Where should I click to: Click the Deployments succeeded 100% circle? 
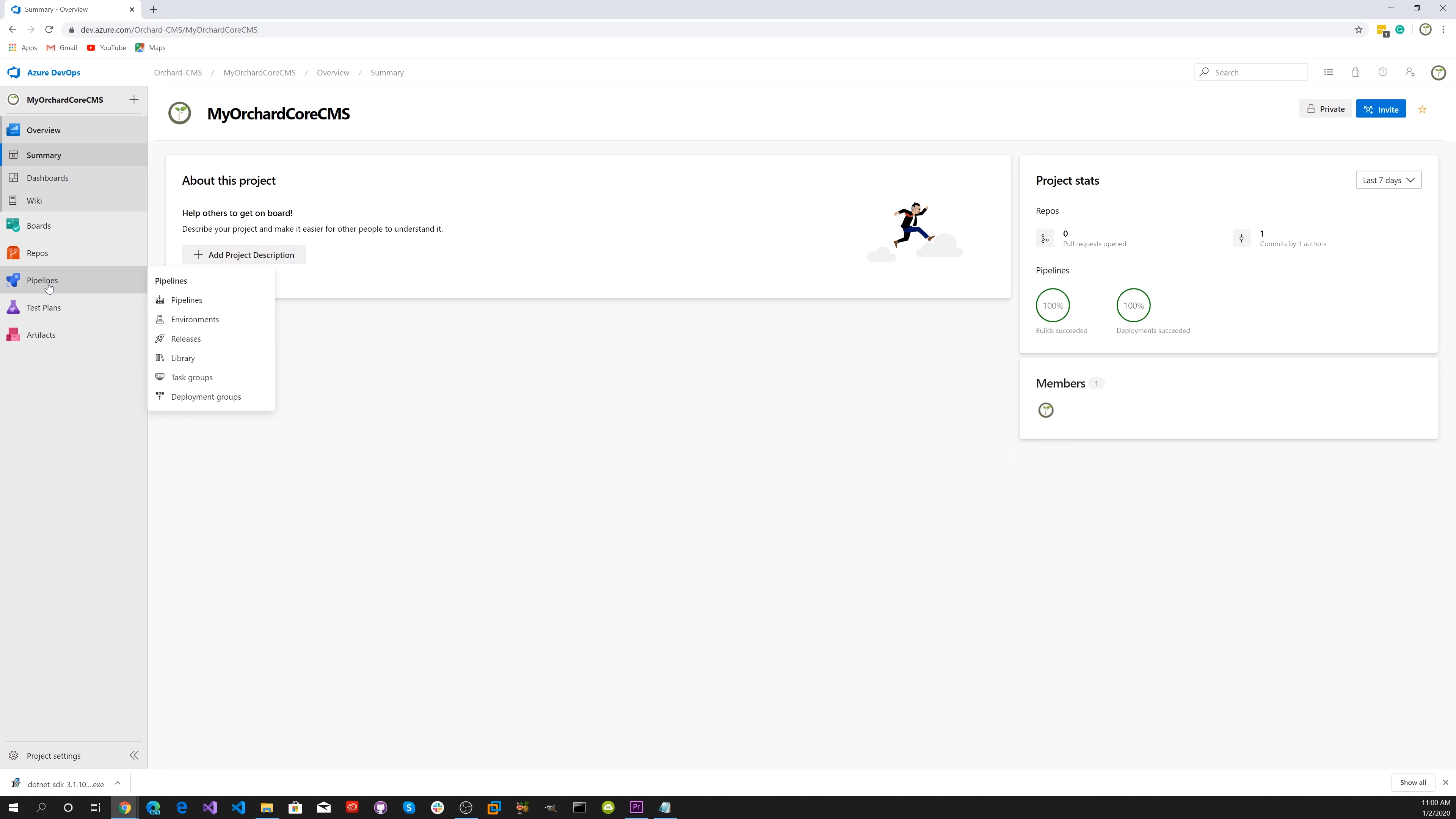click(1134, 305)
